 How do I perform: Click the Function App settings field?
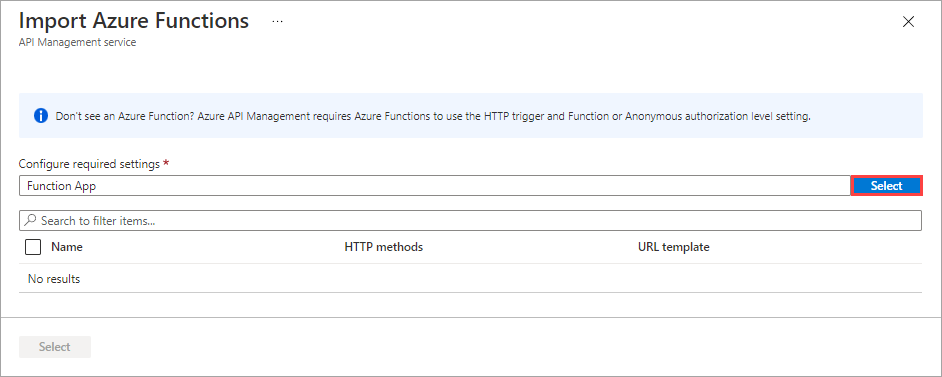coord(435,186)
